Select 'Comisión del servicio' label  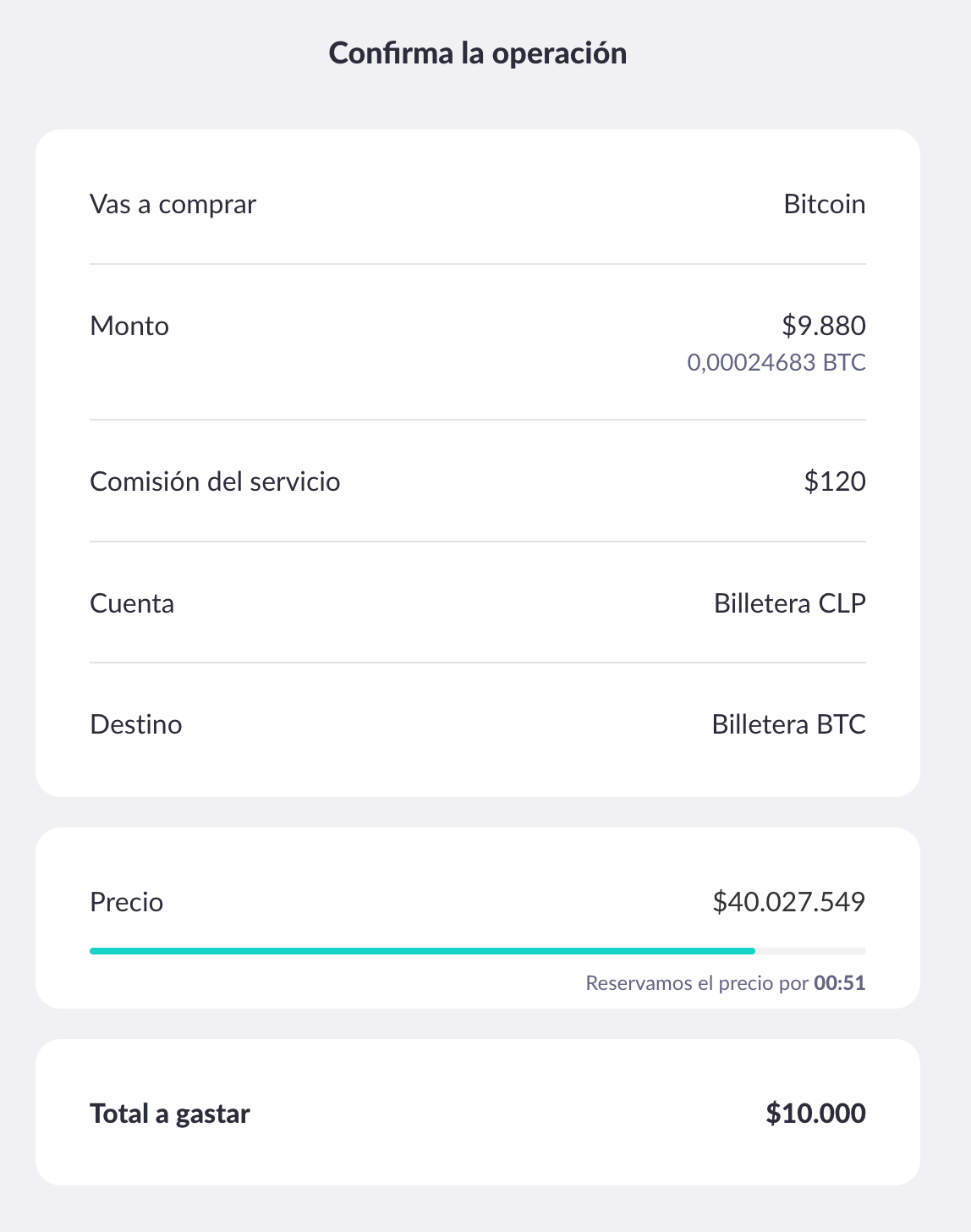click(x=215, y=481)
